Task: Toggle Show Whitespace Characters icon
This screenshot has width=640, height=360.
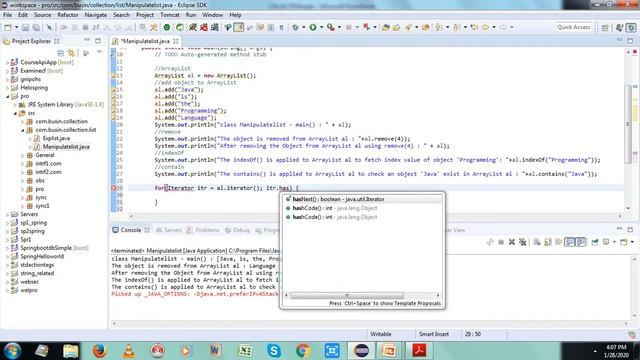Action: pos(281,27)
